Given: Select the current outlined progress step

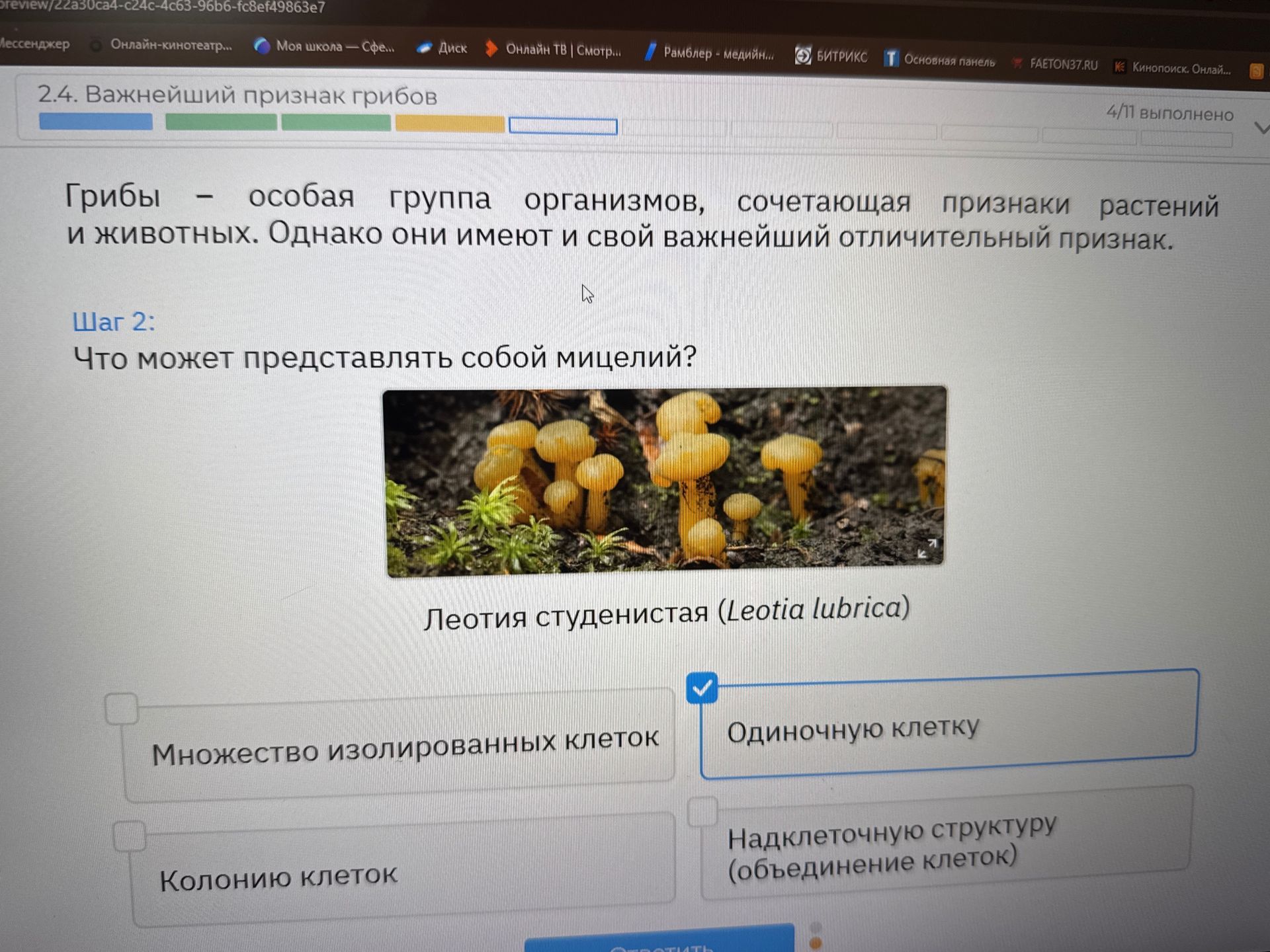Looking at the screenshot, I should tap(563, 126).
